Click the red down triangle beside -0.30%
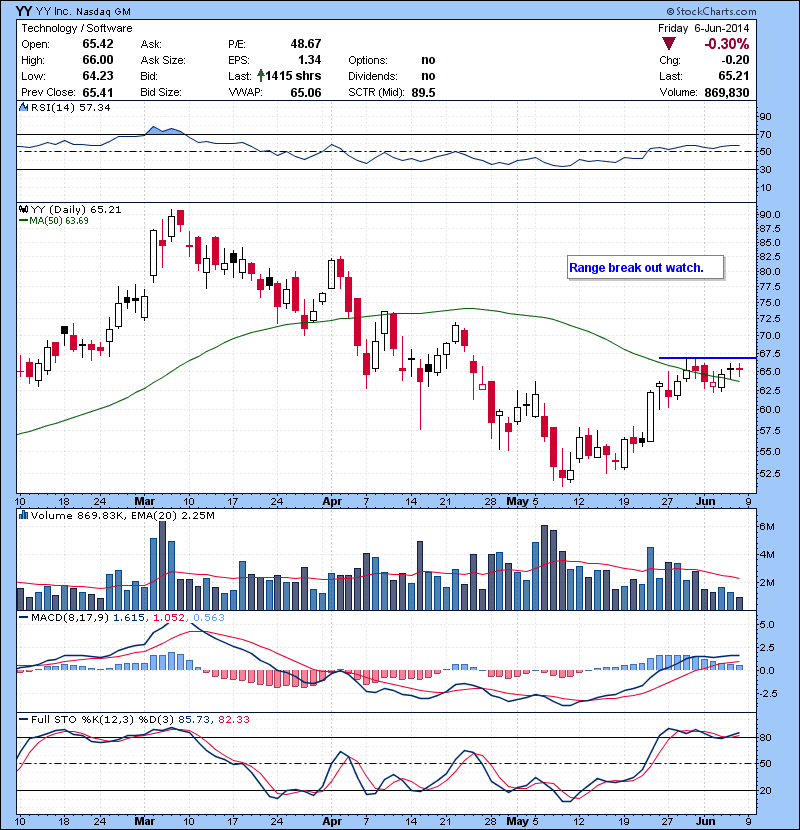Viewport: 800px width, 830px height. tap(669, 44)
